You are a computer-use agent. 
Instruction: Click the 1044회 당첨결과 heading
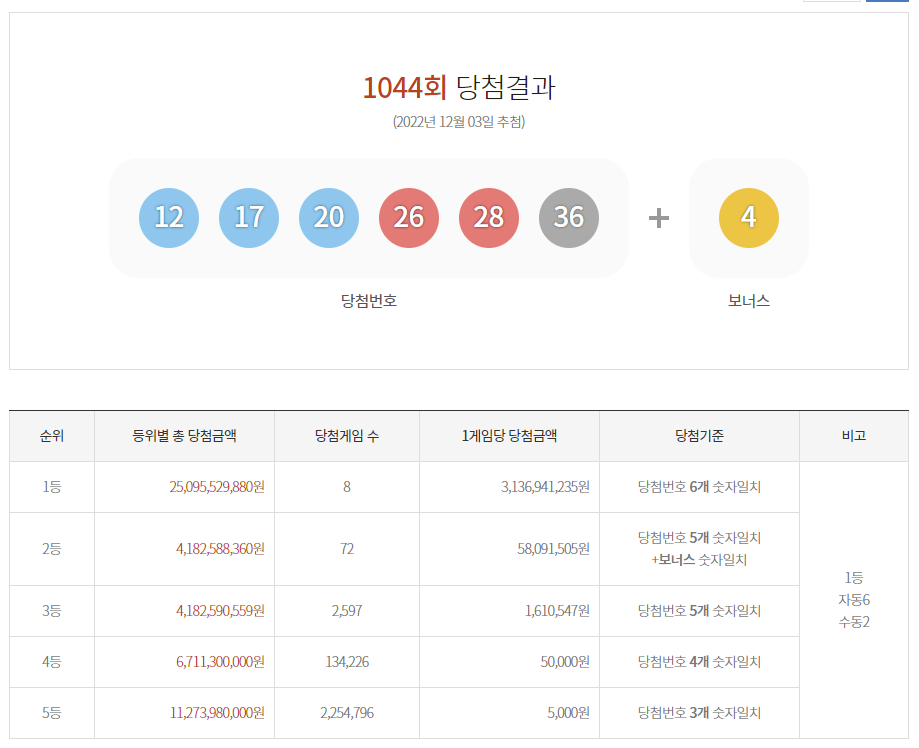(459, 88)
